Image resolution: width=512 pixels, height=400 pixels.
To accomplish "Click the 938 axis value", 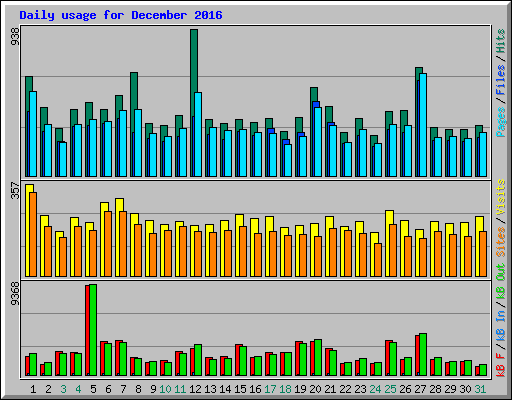I will click(x=15, y=36).
